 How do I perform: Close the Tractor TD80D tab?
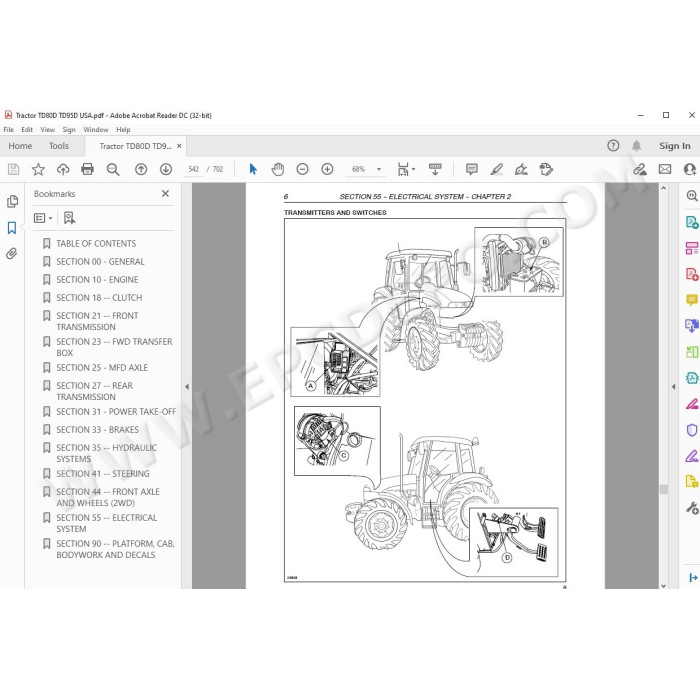click(x=179, y=146)
